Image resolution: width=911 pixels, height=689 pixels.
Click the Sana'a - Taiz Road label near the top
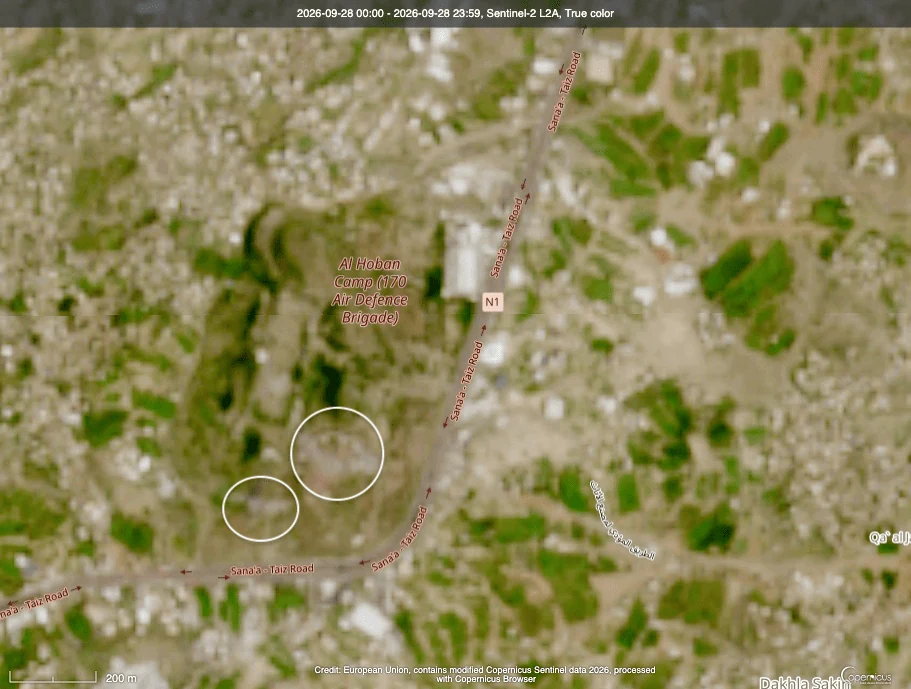pyautogui.click(x=564, y=91)
